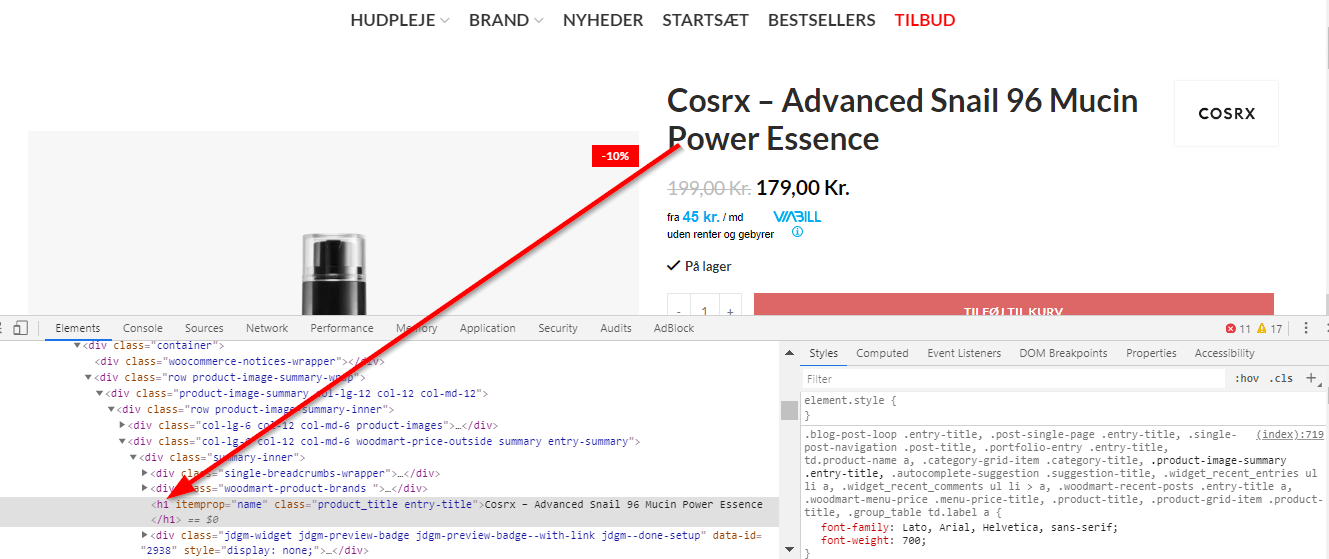Click the yellow warnings count icon
The image size is (1329, 559).
(x=1262, y=328)
